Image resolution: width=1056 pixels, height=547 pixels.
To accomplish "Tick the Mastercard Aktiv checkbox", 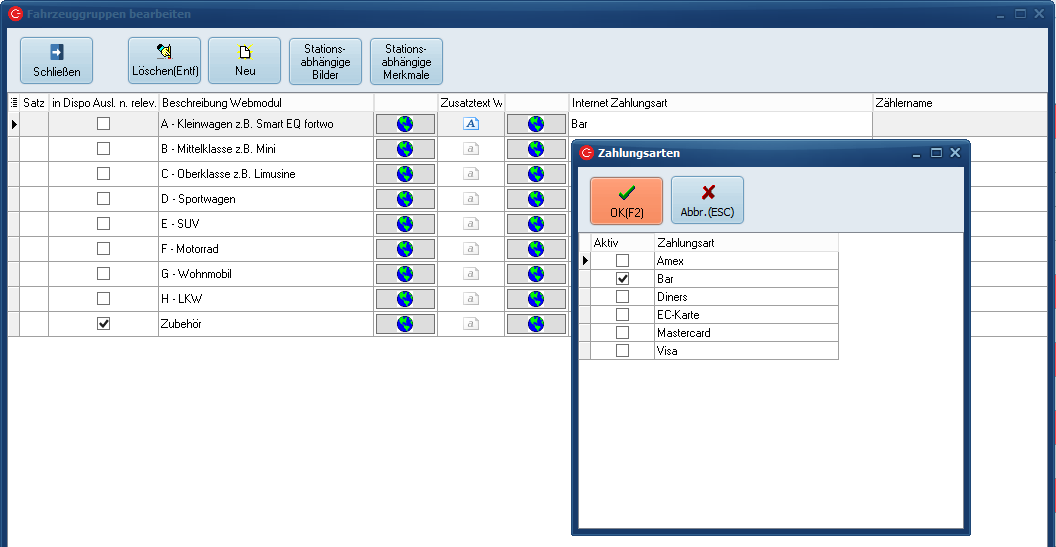I will [x=622, y=333].
